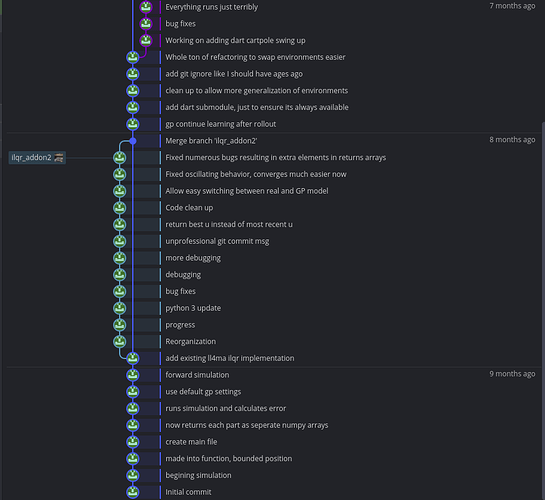The height and width of the screenshot is (500, 545).
Task: Select 'Fixed oscillating behavior' commit message
Action: pyautogui.click(x=256, y=174)
